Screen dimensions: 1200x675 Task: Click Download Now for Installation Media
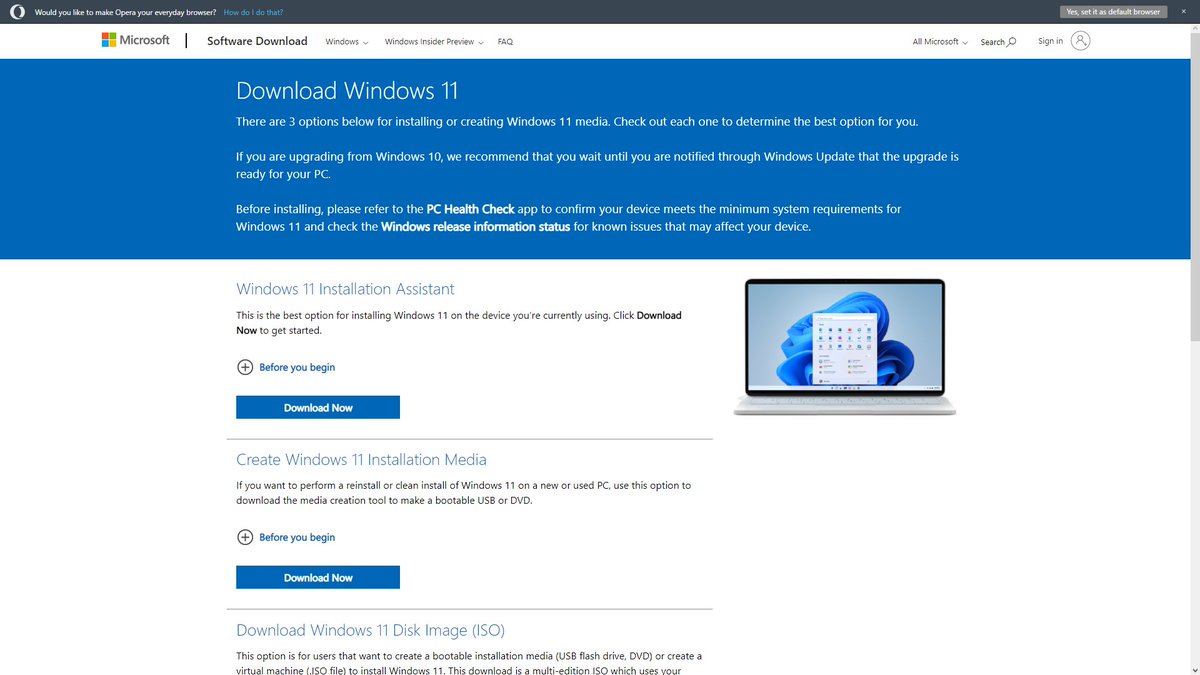(x=317, y=577)
